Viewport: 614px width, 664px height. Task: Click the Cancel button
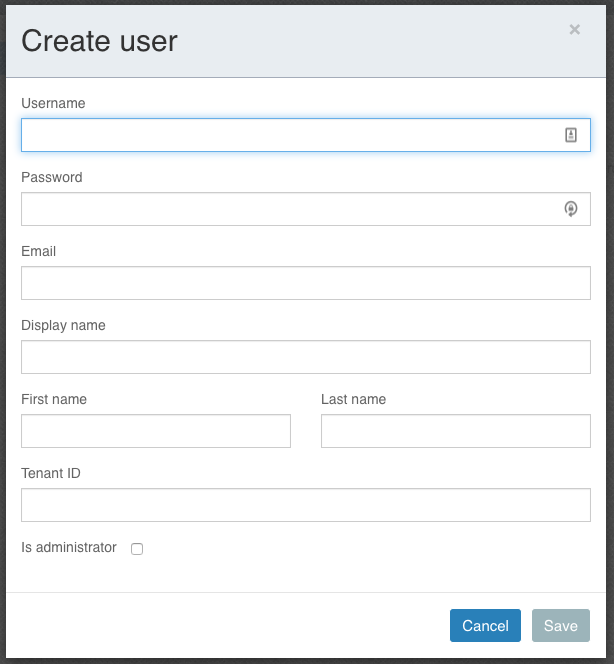(x=485, y=625)
